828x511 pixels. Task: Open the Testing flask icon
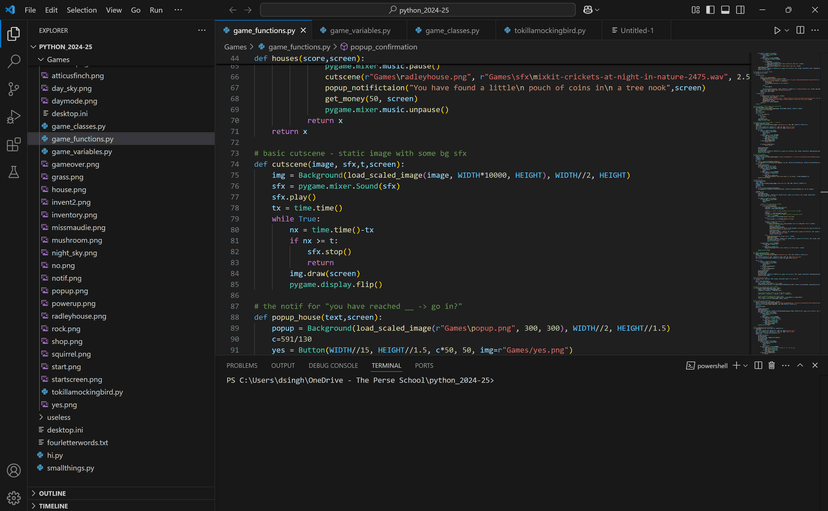coord(14,173)
